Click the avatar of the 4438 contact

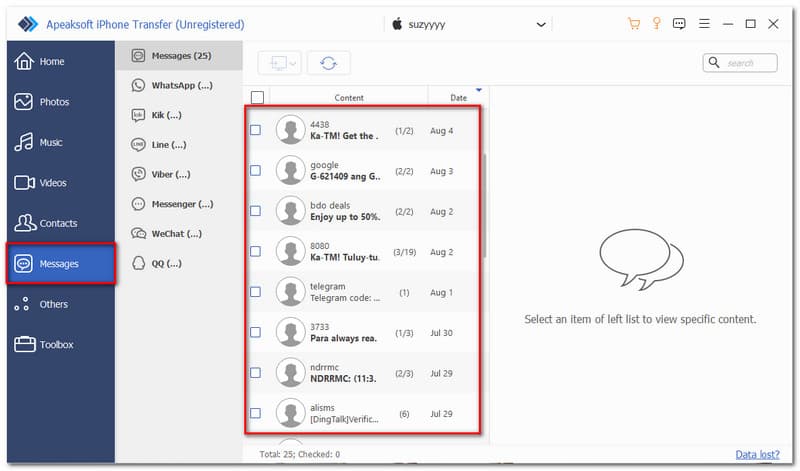click(x=290, y=130)
